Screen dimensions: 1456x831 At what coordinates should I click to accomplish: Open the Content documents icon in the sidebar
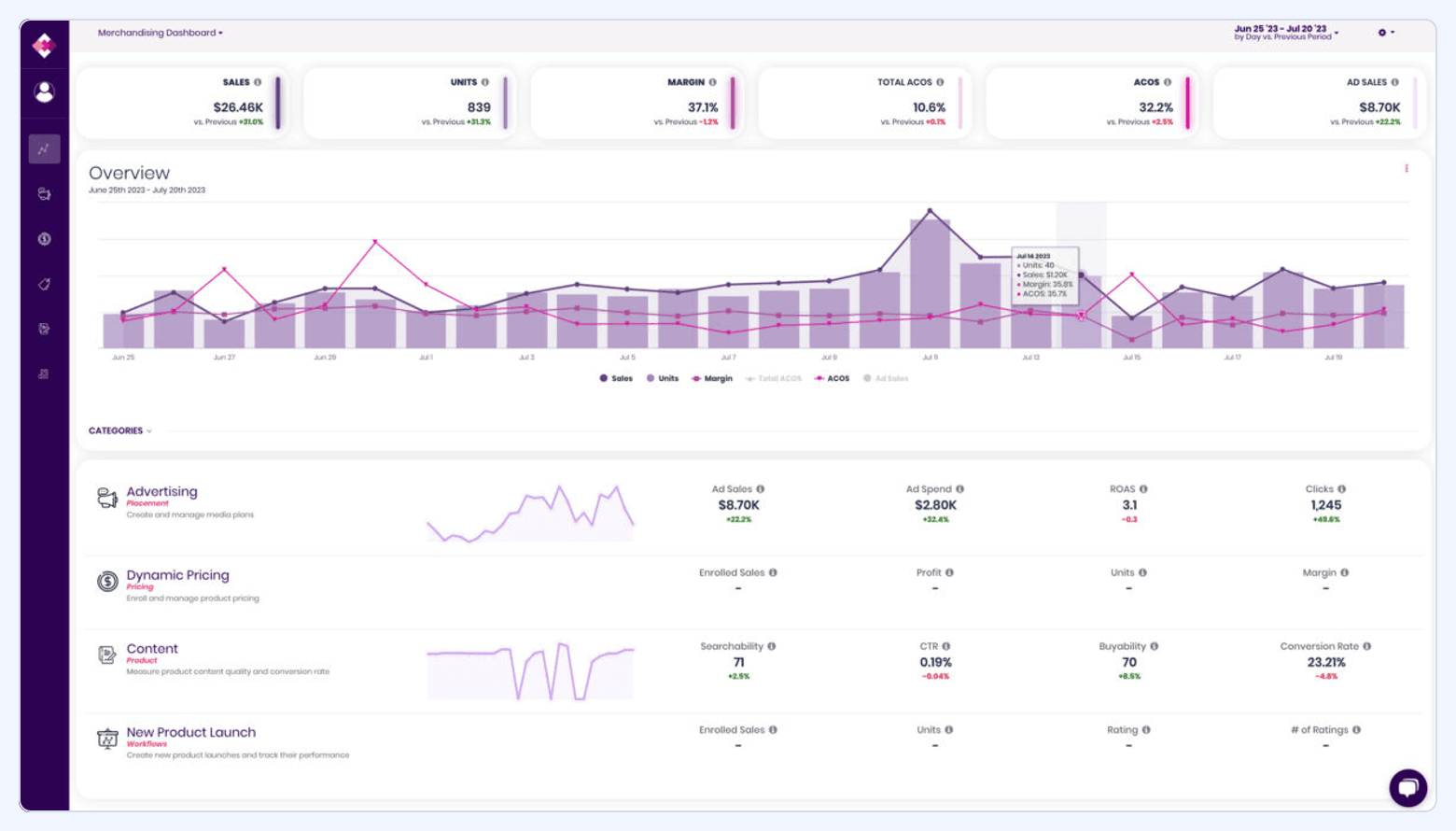[x=43, y=329]
